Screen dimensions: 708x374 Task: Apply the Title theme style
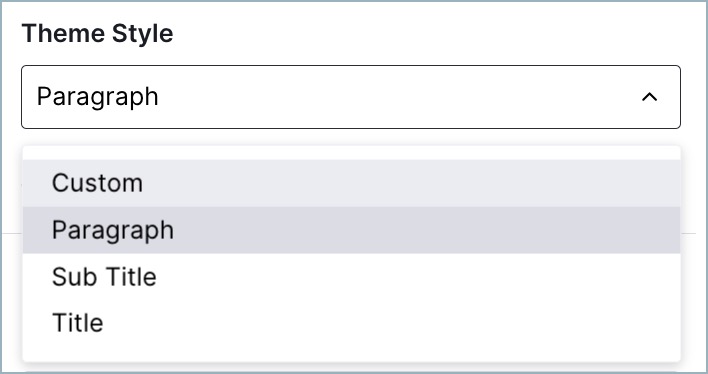pyautogui.click(x=351, y=323)
